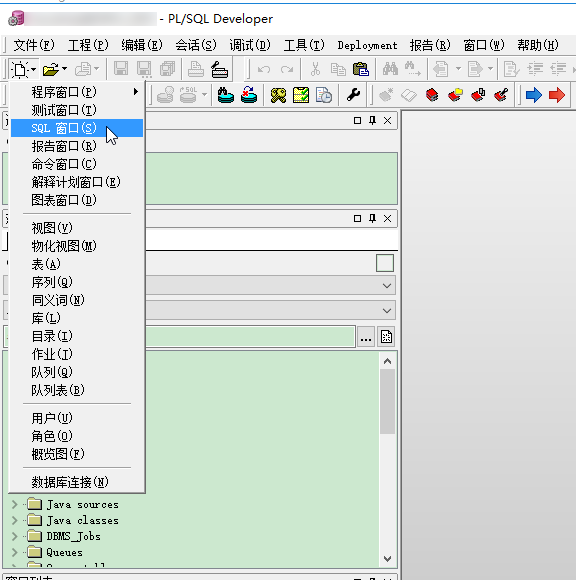Click the Redo arrow icon
576x580 pixels.
(x=287, y=69)
